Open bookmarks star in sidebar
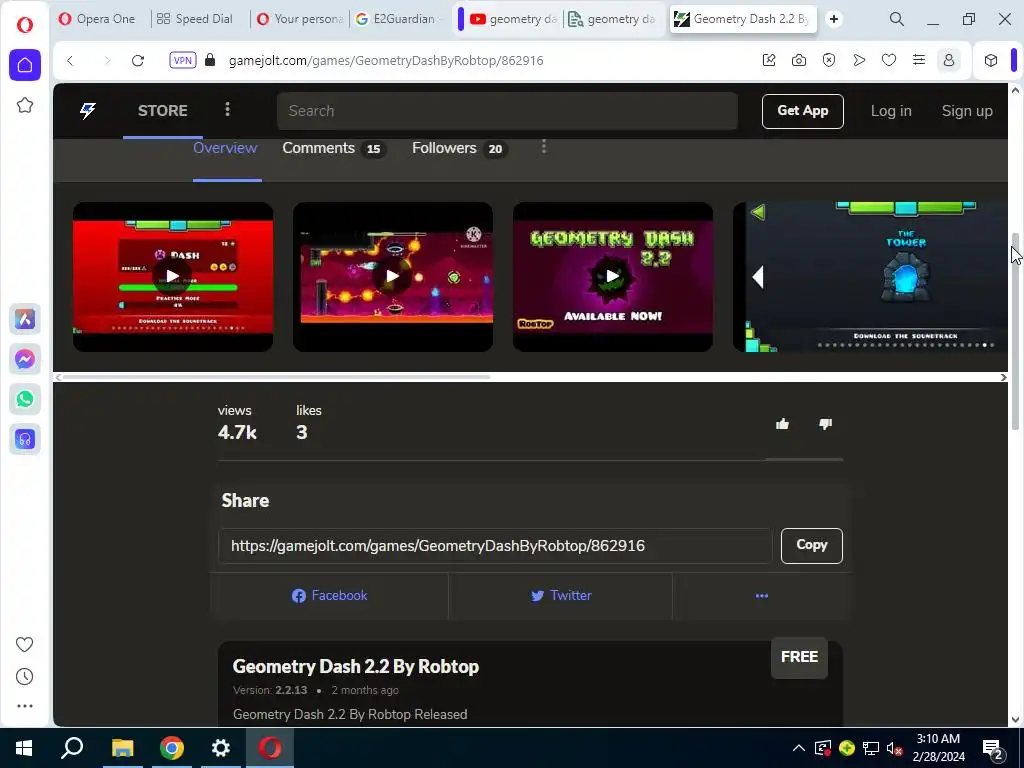The width and height of the screenshot is (1024, 768). pos(25,105)
